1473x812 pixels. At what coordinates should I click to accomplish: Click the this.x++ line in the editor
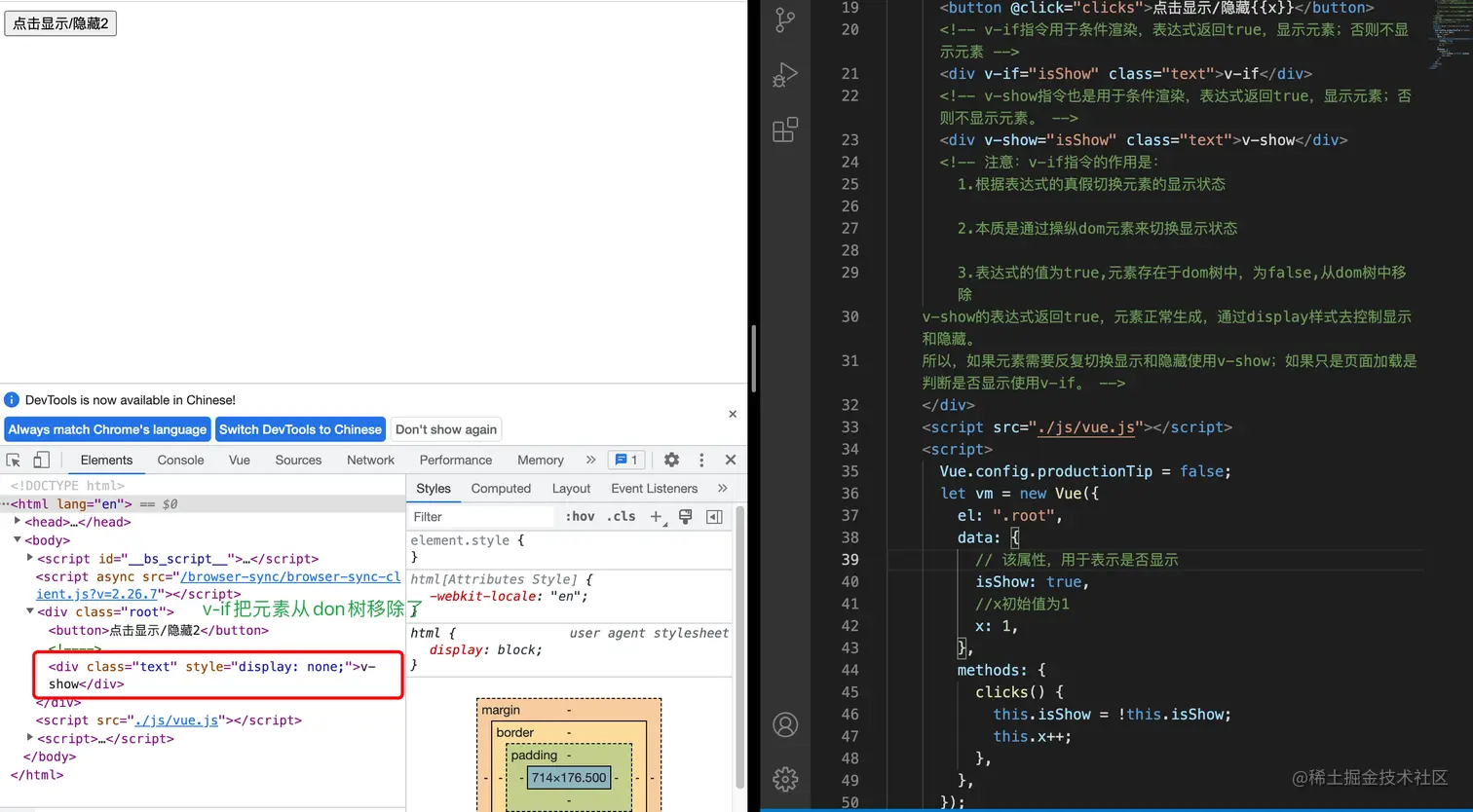[1033, 736]
